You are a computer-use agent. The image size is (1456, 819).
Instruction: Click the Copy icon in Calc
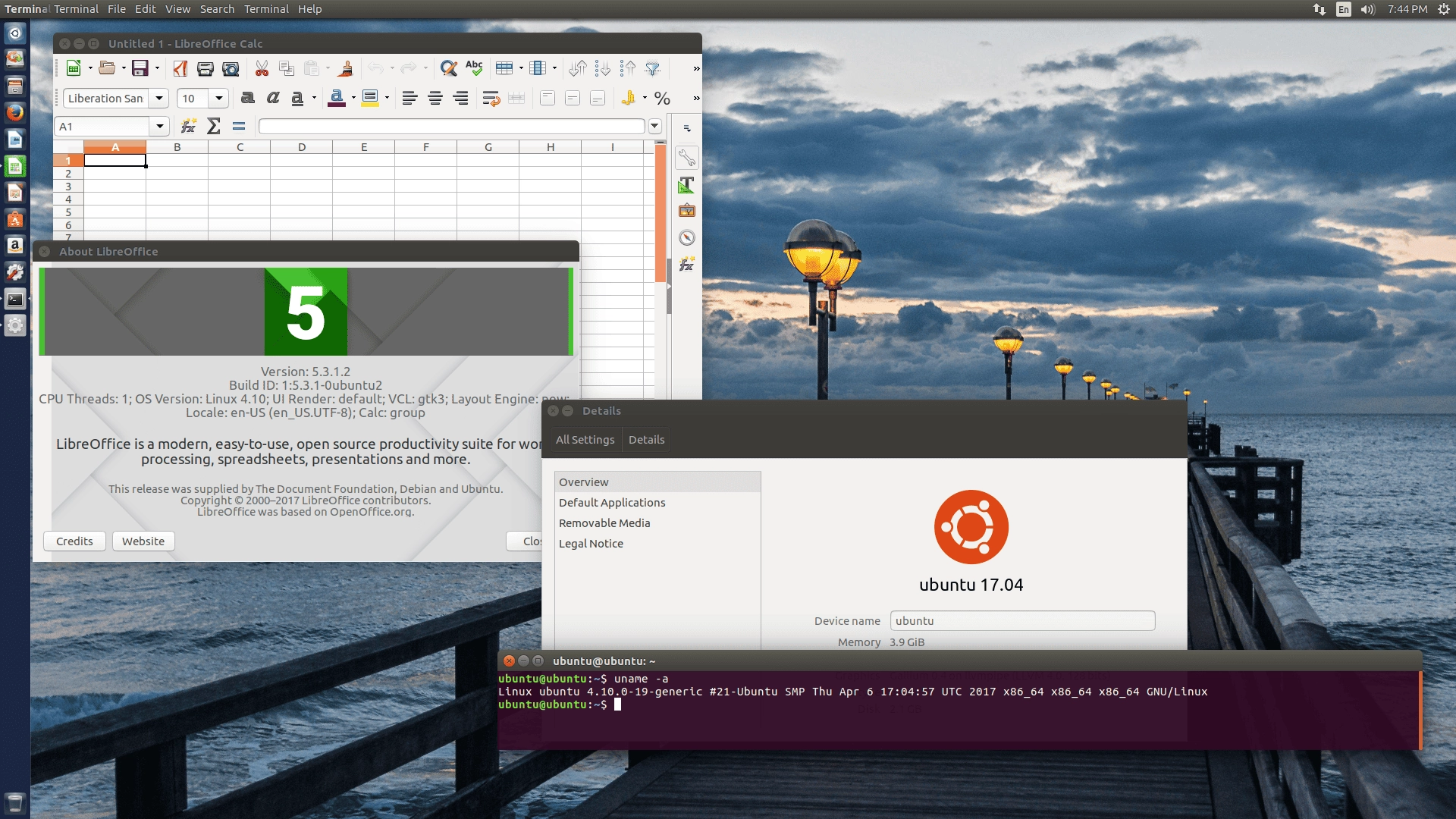pos(286,68)
